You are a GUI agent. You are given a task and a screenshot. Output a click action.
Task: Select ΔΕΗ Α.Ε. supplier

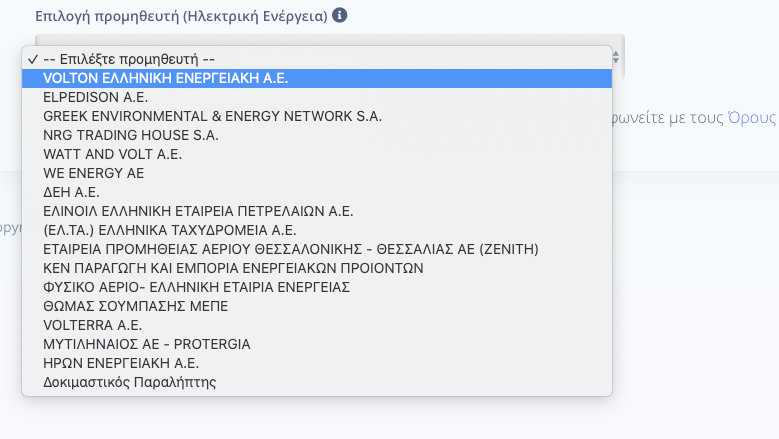[x=317, y=192]
